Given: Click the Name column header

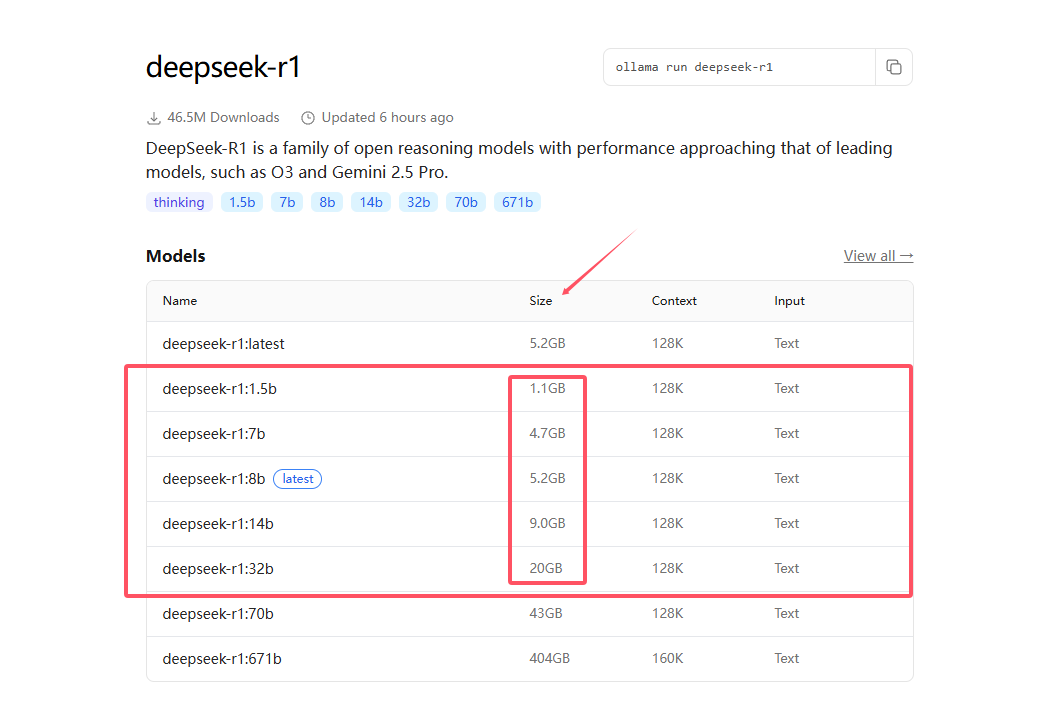Looking at the screenshot, I should click(180, 301).
